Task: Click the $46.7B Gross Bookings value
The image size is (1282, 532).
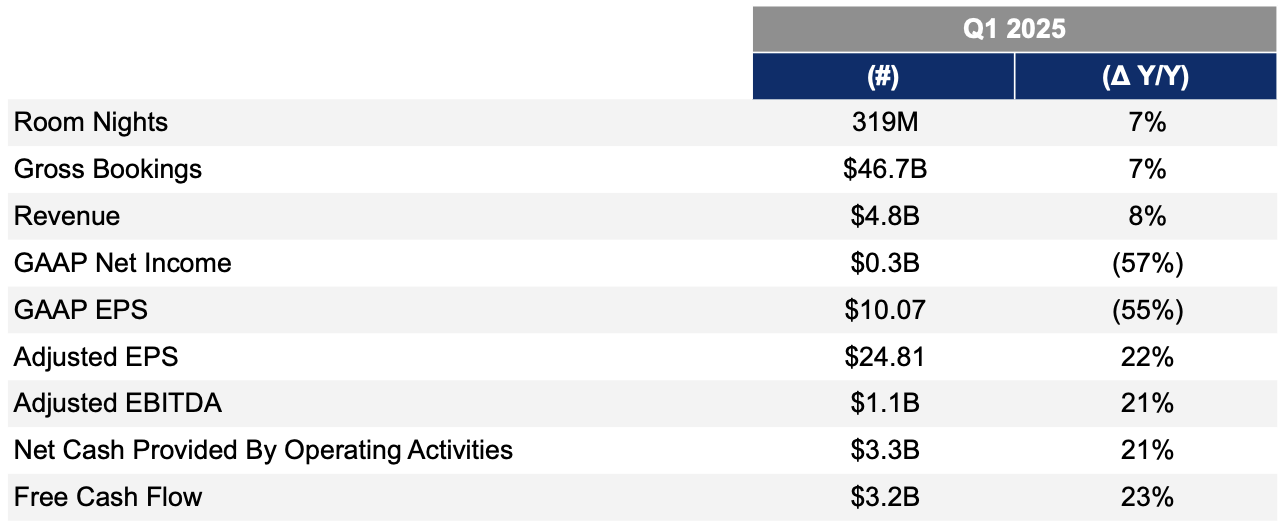Action: pyautogui.click(x=884, y=169)
